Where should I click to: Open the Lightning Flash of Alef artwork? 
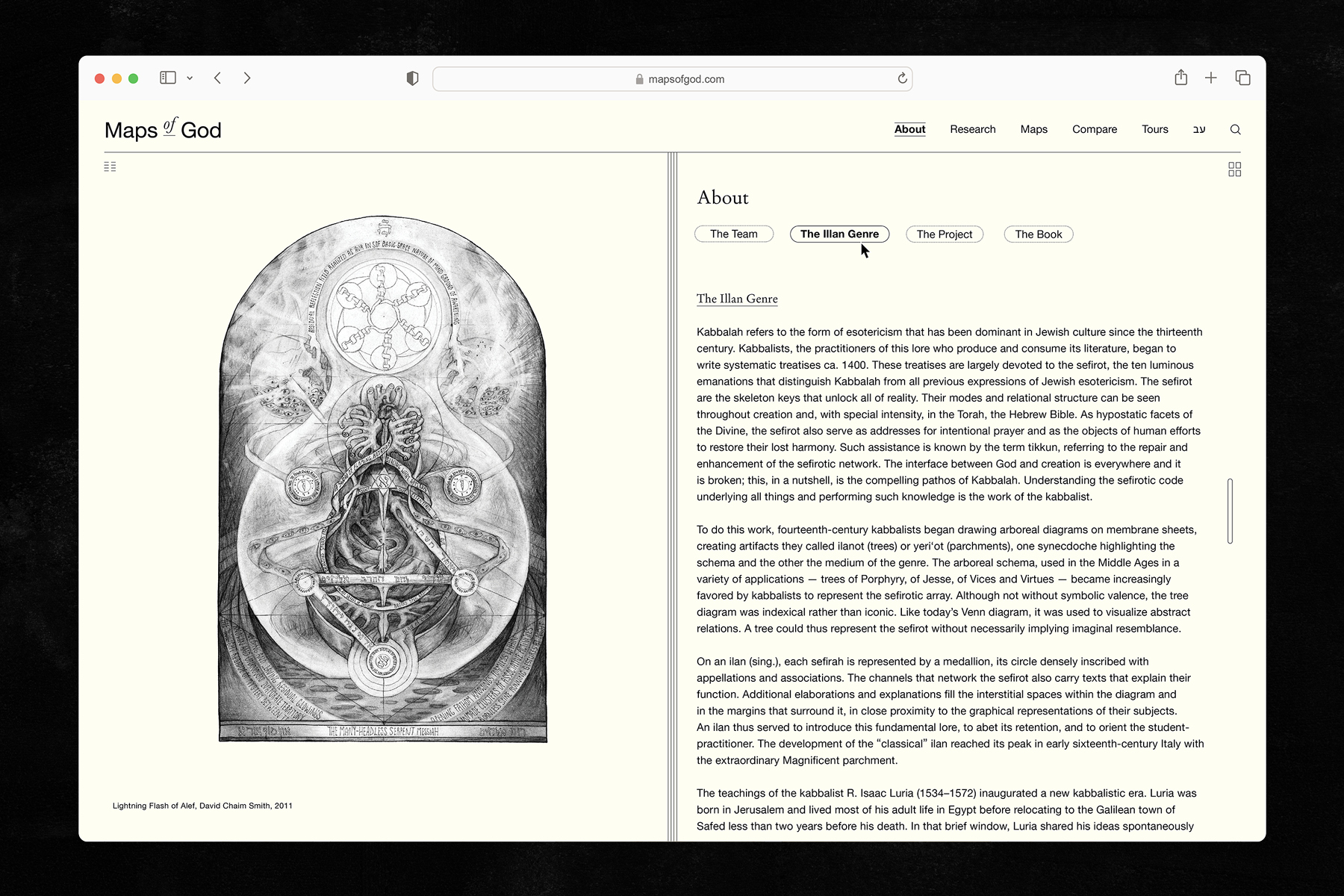pos(382,479)
